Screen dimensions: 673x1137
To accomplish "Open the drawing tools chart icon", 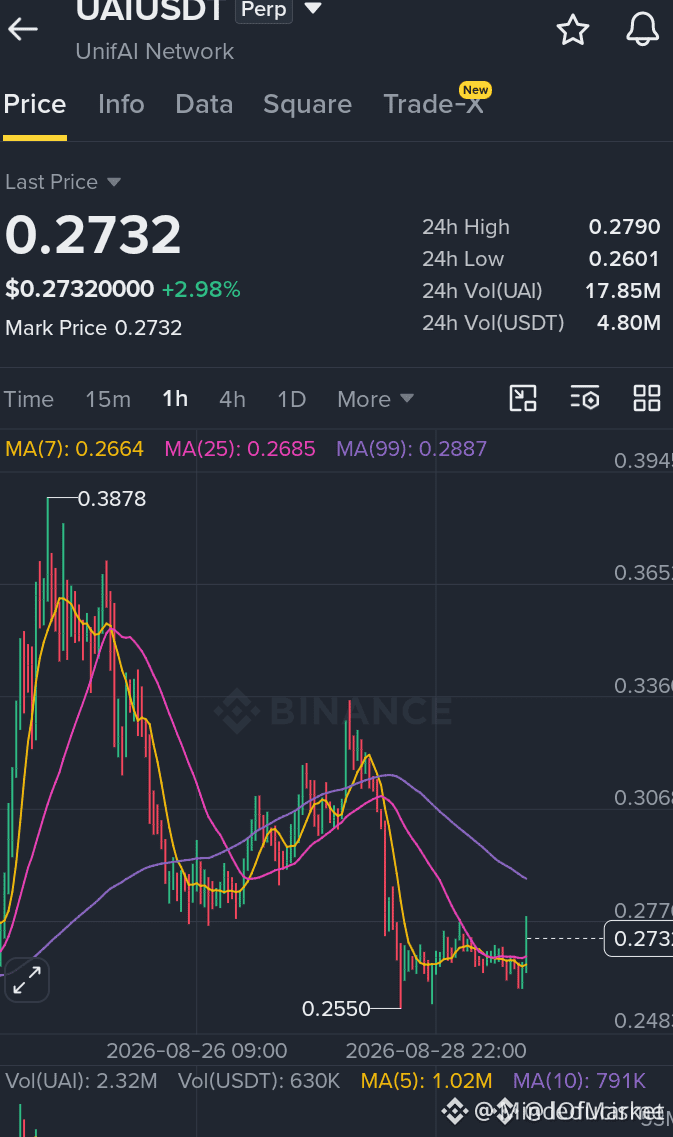I will pos(523,398).
